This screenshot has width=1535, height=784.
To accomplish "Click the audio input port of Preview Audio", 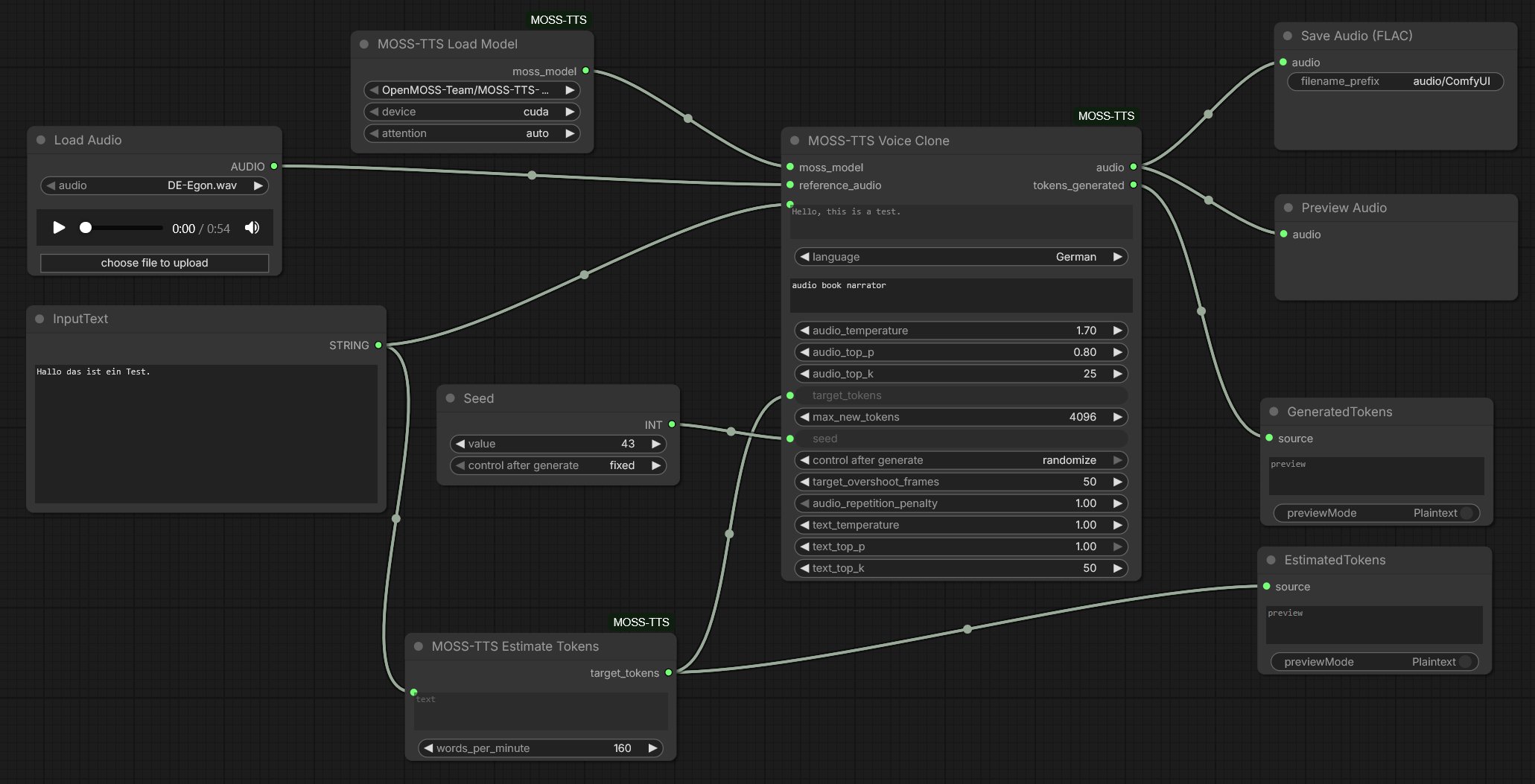I will [1283, 234].
